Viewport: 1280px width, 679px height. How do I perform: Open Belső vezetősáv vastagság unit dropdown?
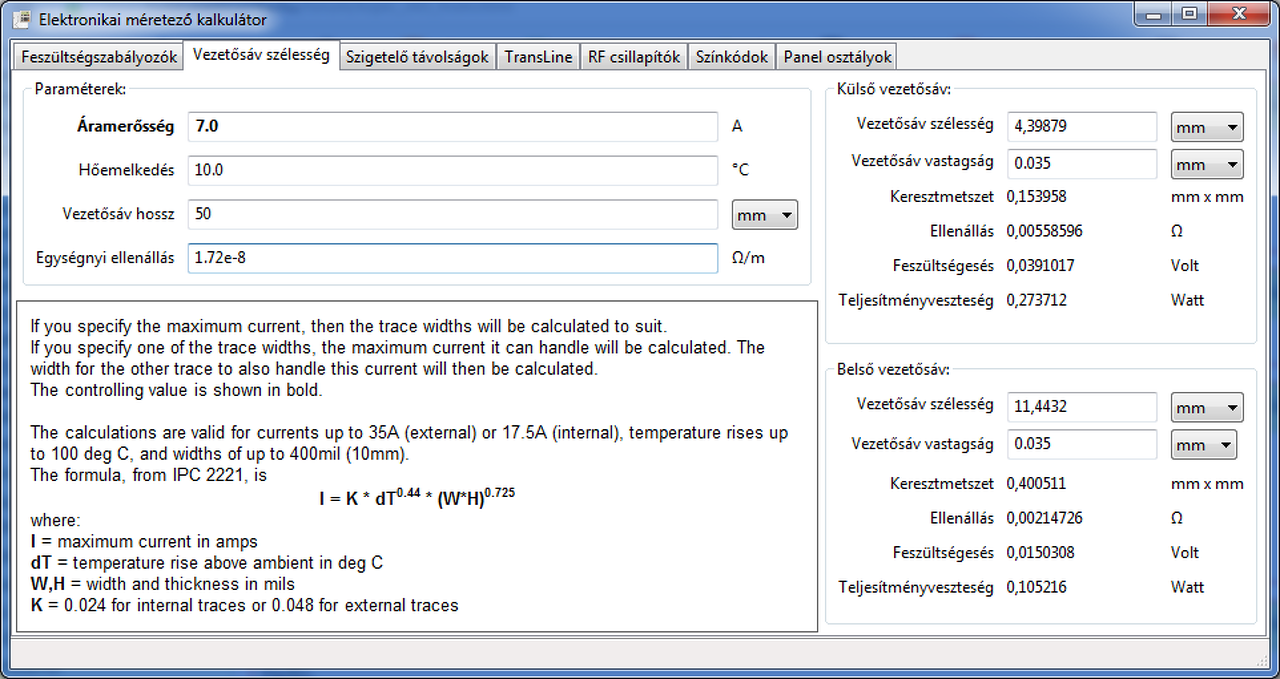point(1204,444)
